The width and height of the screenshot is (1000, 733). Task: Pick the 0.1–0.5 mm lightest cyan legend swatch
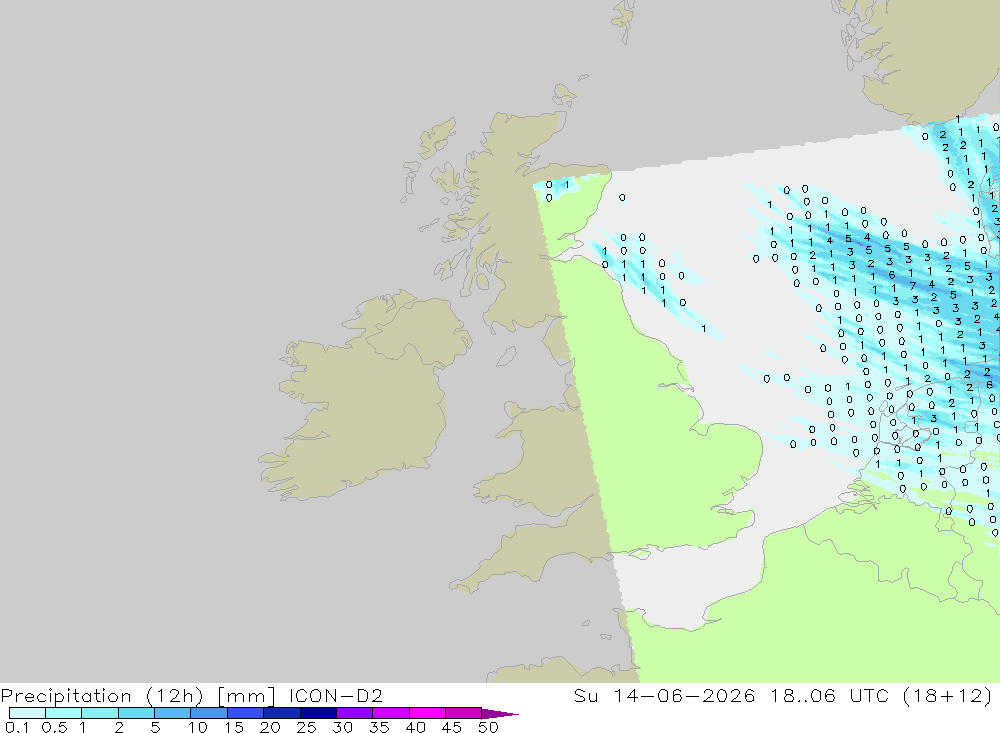[27, 713]
